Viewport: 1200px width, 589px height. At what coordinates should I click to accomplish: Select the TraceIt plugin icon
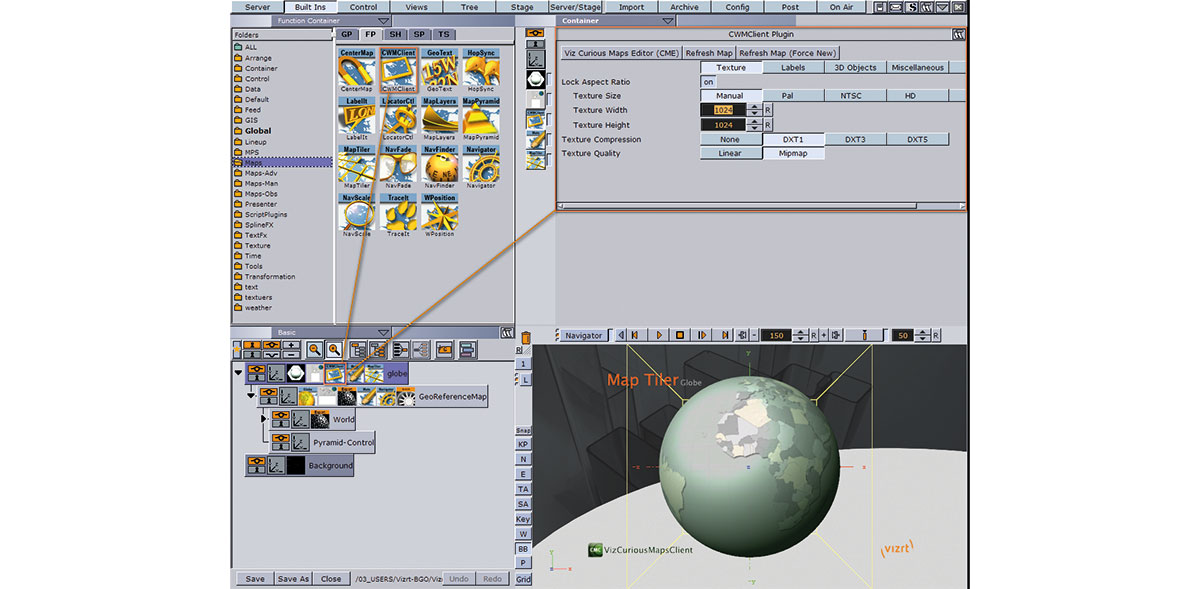(x=399, y=216)
